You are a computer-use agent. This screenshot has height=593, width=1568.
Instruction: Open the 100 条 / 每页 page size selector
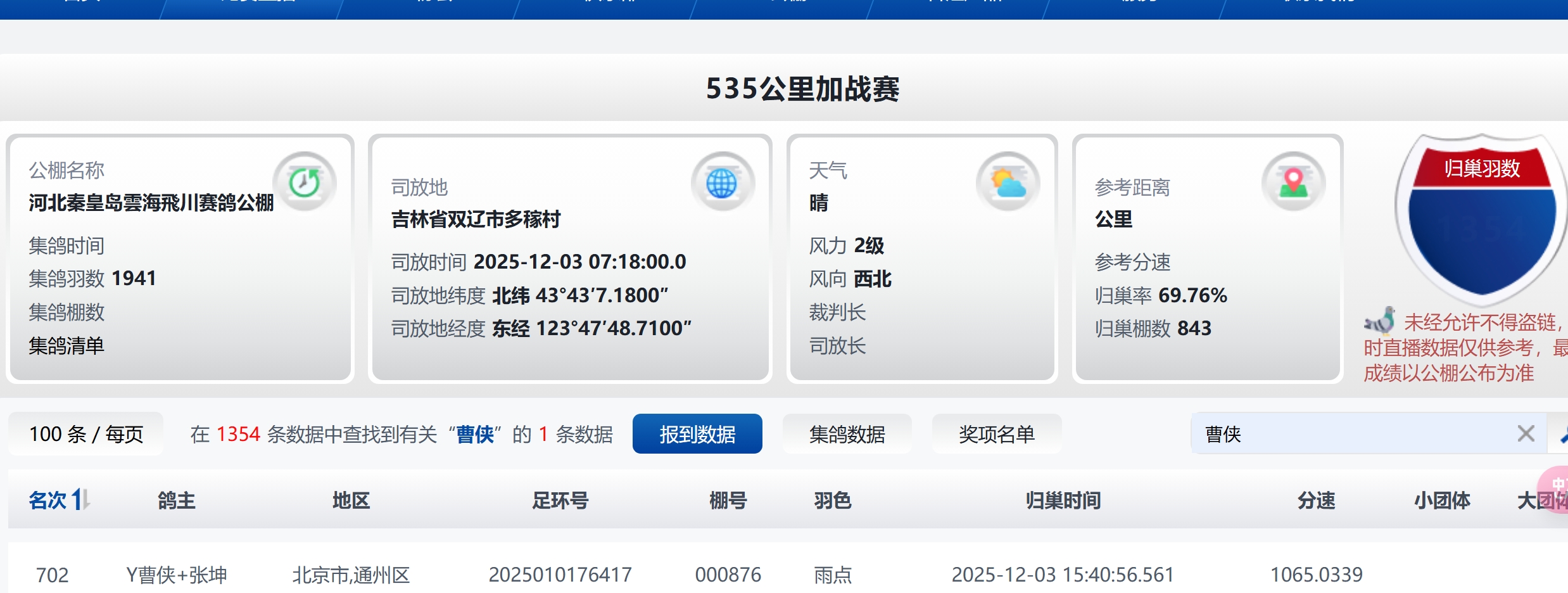(x=86, y=434)
